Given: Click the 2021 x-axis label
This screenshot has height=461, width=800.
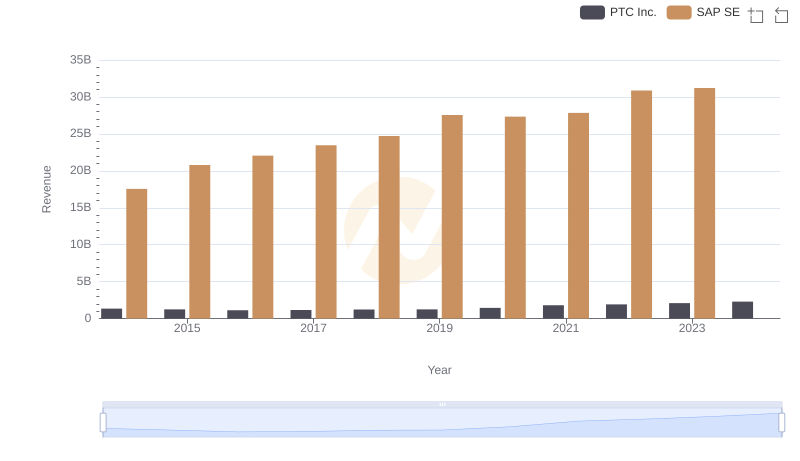Looking at the screenshot, I should 566,328.
